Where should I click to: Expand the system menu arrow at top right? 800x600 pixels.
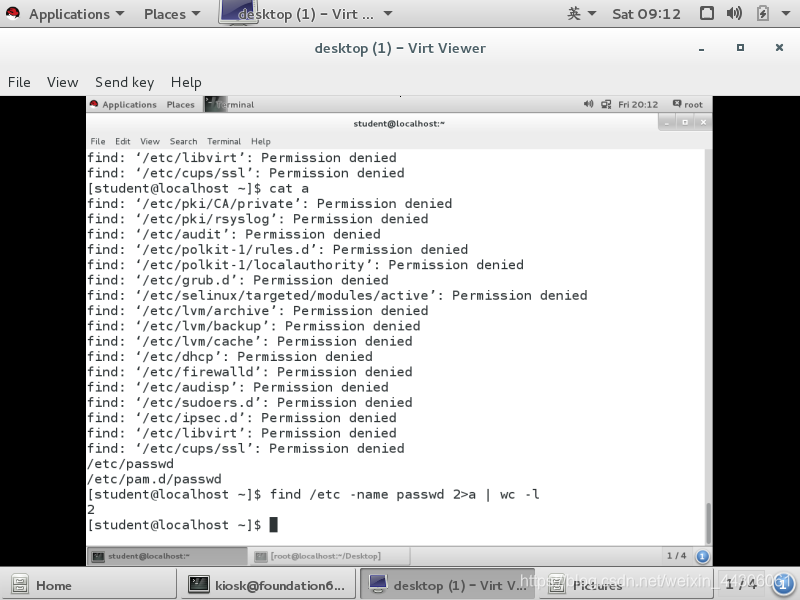point(786,14)
